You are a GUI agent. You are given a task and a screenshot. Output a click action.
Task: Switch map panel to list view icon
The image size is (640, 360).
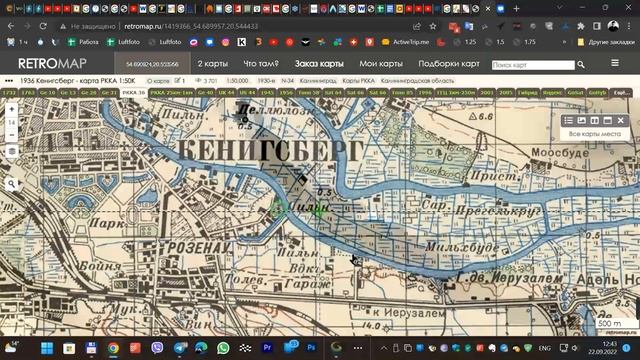[x=569, y=120]
